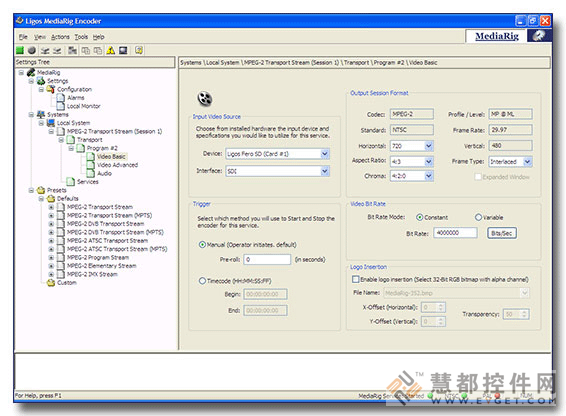566x416 pixels.
Task: Click the Presets folder icon
Action: (41, 190)
